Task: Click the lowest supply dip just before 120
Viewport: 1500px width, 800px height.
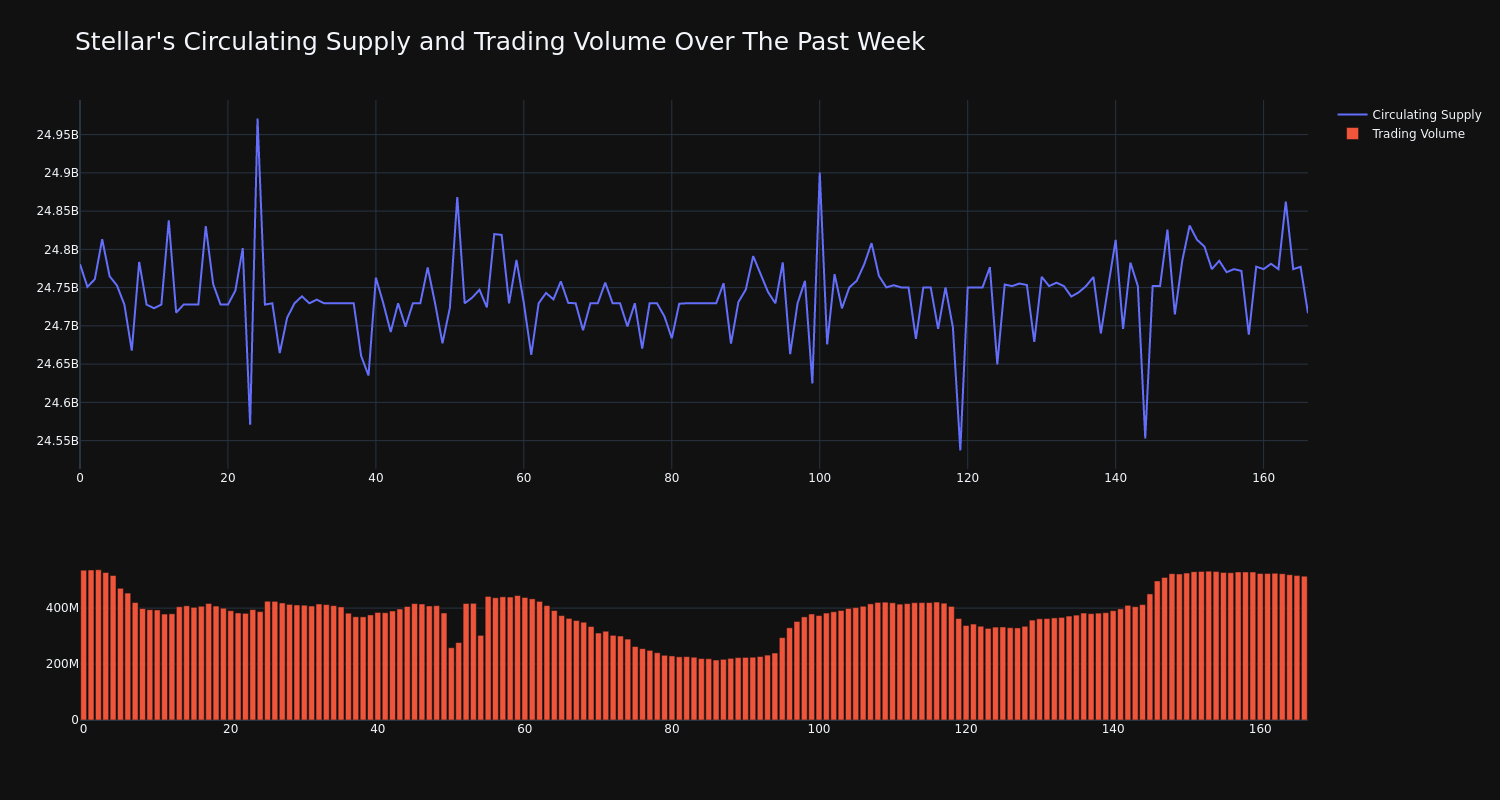Action: click(960, 449)
